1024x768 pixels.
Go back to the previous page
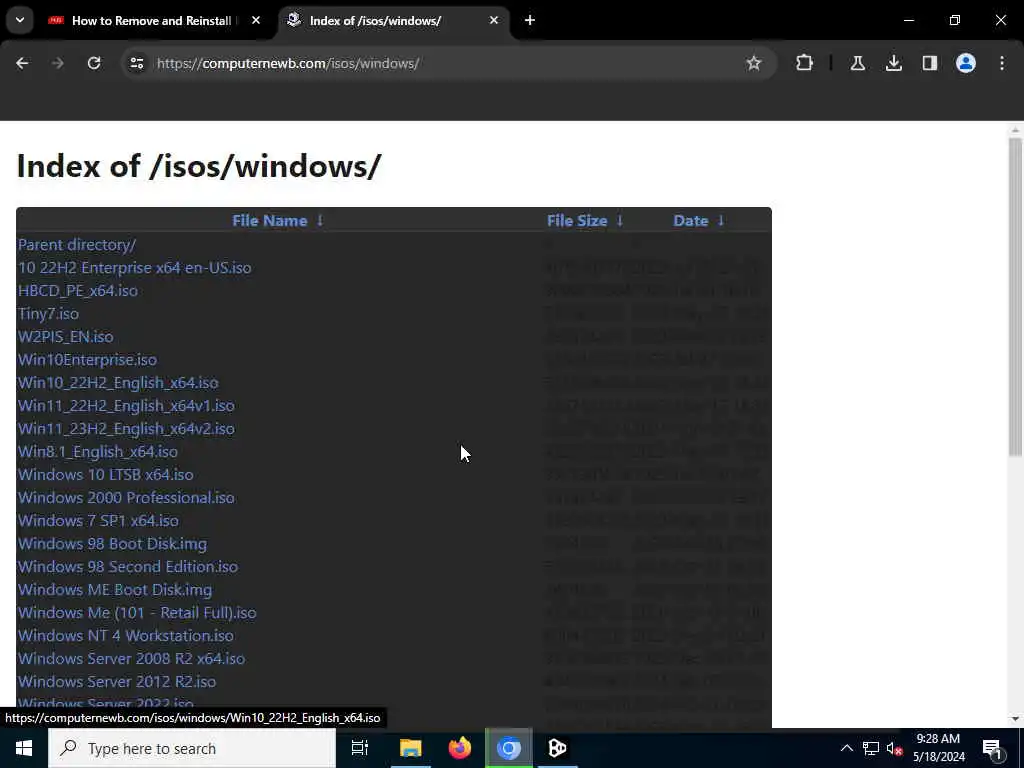point(22,63)
